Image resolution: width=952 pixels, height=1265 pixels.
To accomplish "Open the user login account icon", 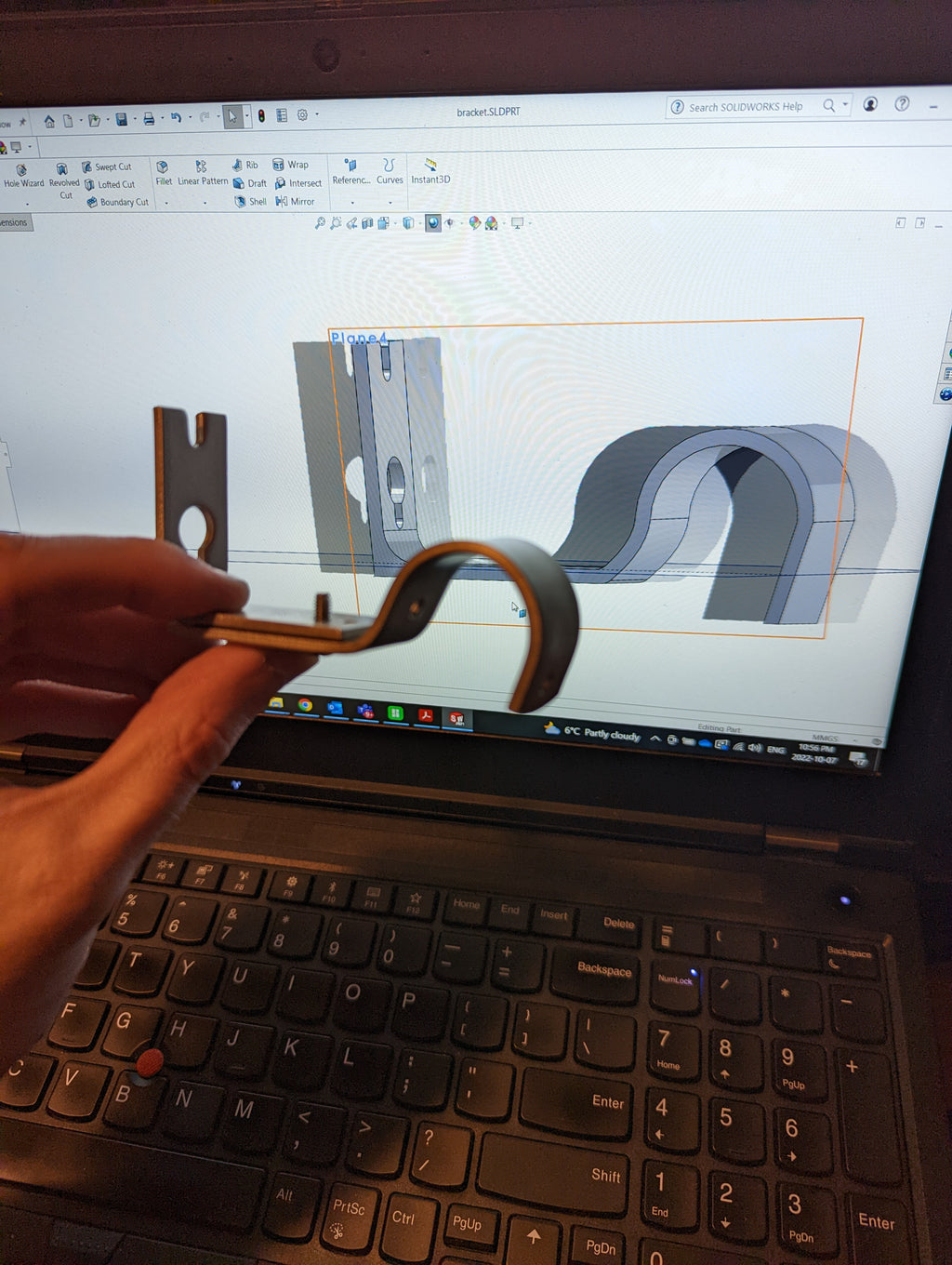I will pyautogui.click(x=870, y=104).
